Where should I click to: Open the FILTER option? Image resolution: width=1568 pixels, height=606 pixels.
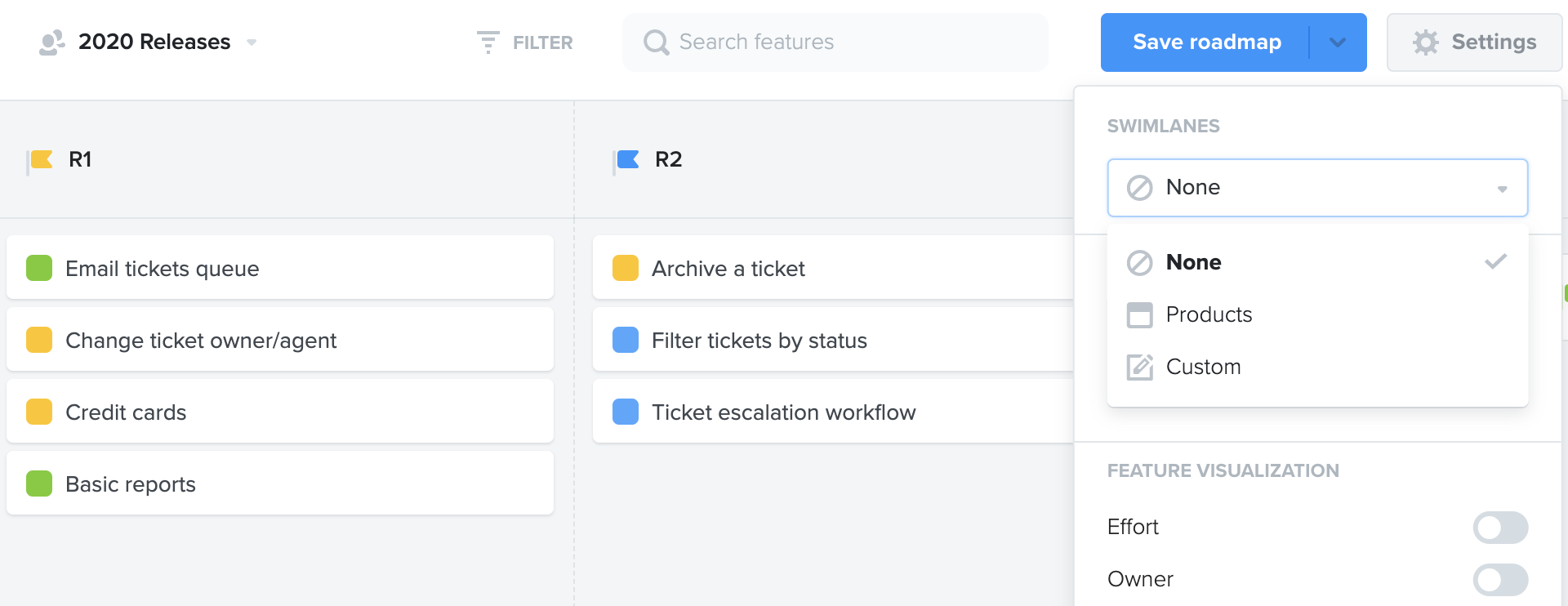tap(542, 42)
